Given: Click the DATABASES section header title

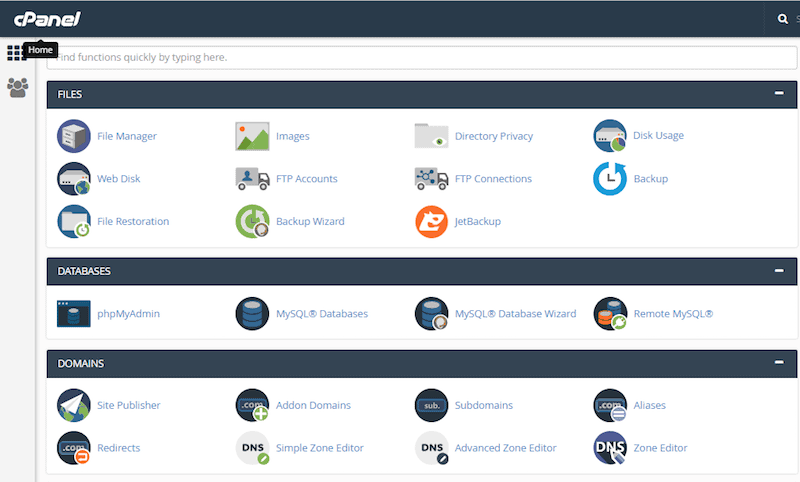Looking at the screenshot, I should click(84, 271).
